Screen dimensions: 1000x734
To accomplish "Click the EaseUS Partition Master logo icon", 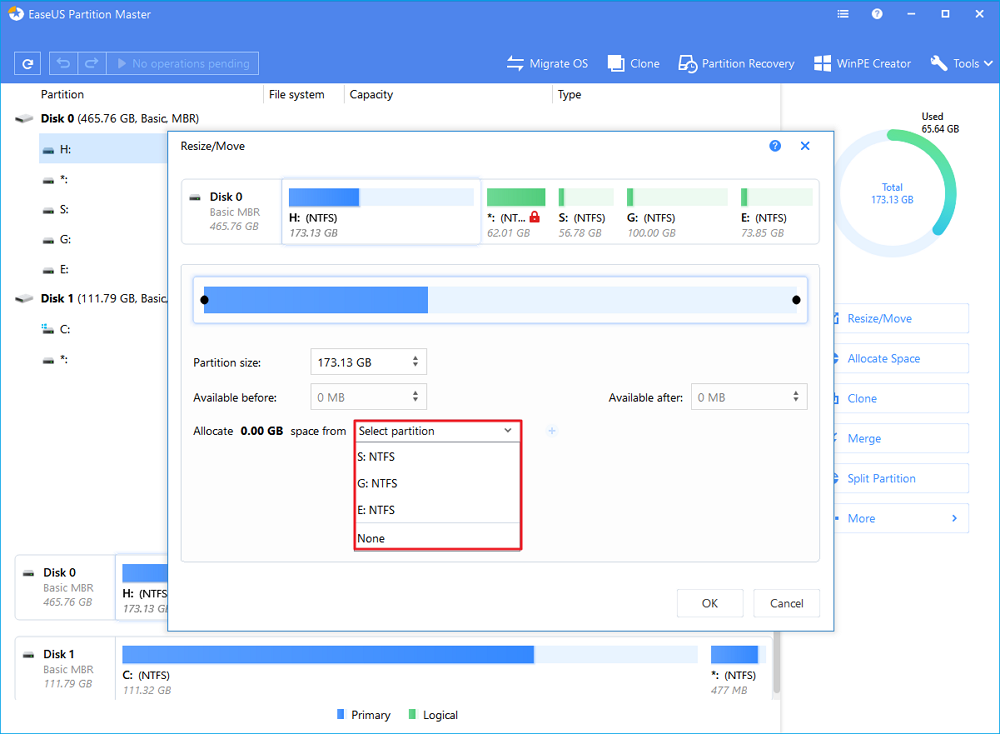I will pos(15,13).
